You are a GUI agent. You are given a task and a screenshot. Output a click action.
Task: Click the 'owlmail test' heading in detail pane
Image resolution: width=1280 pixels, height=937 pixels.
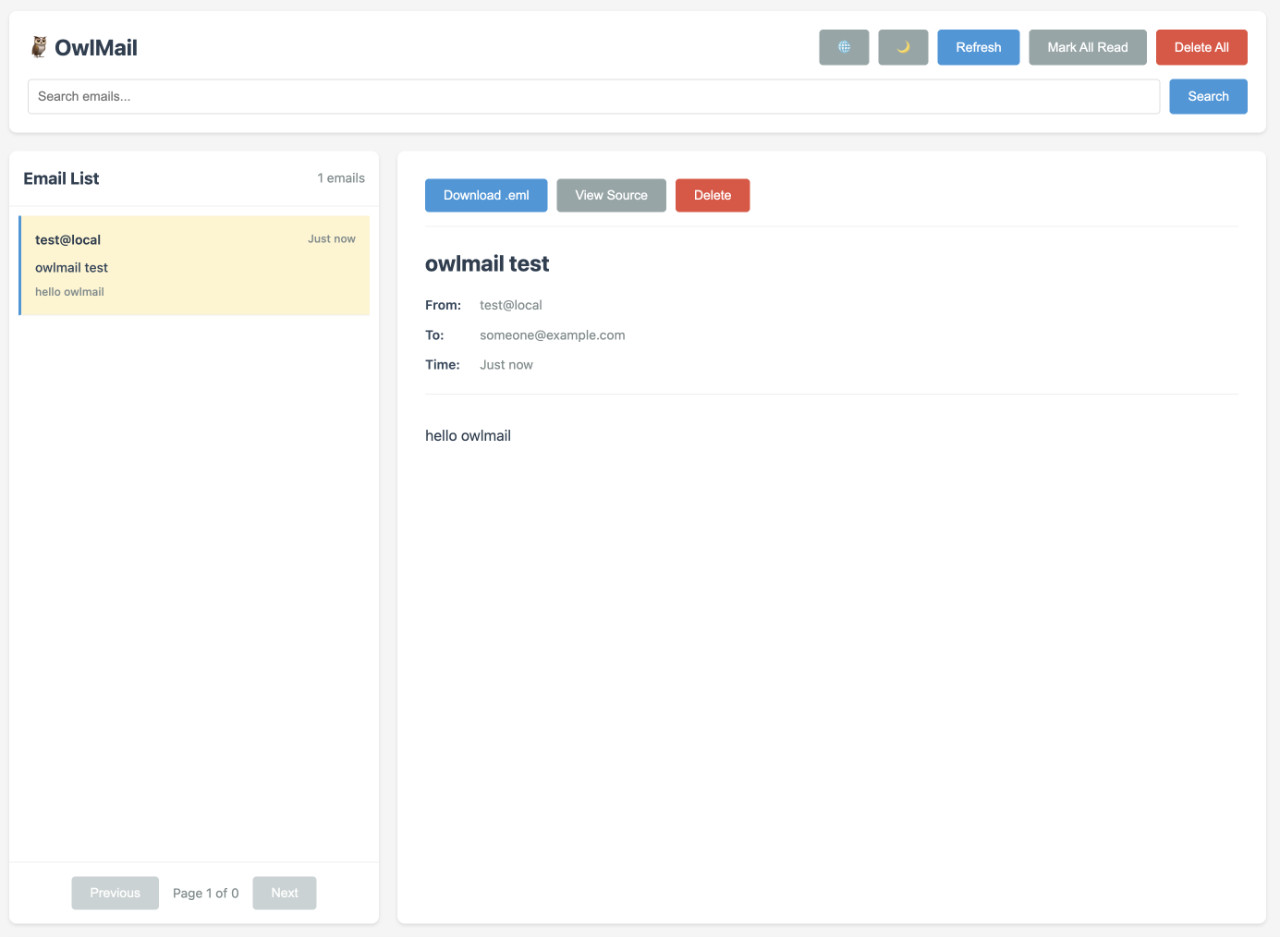click(487, 264)
